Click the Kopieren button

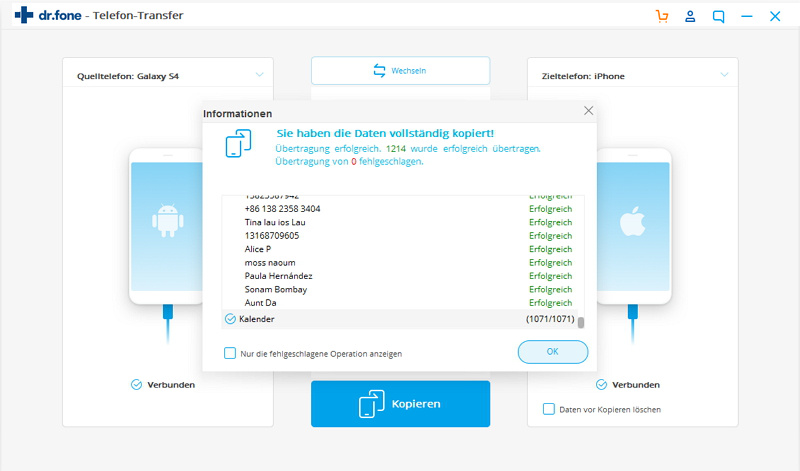pyautogui.click(x=401, y=404)
